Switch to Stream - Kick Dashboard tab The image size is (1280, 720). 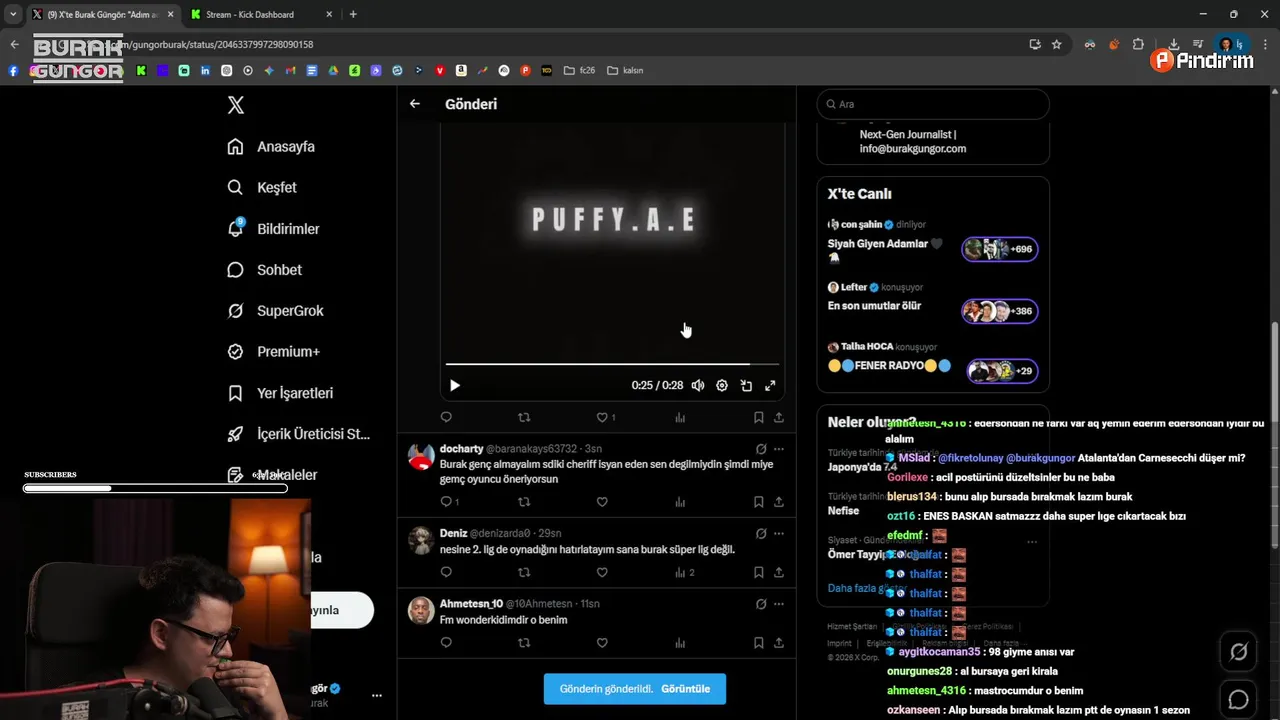point(260,14)
